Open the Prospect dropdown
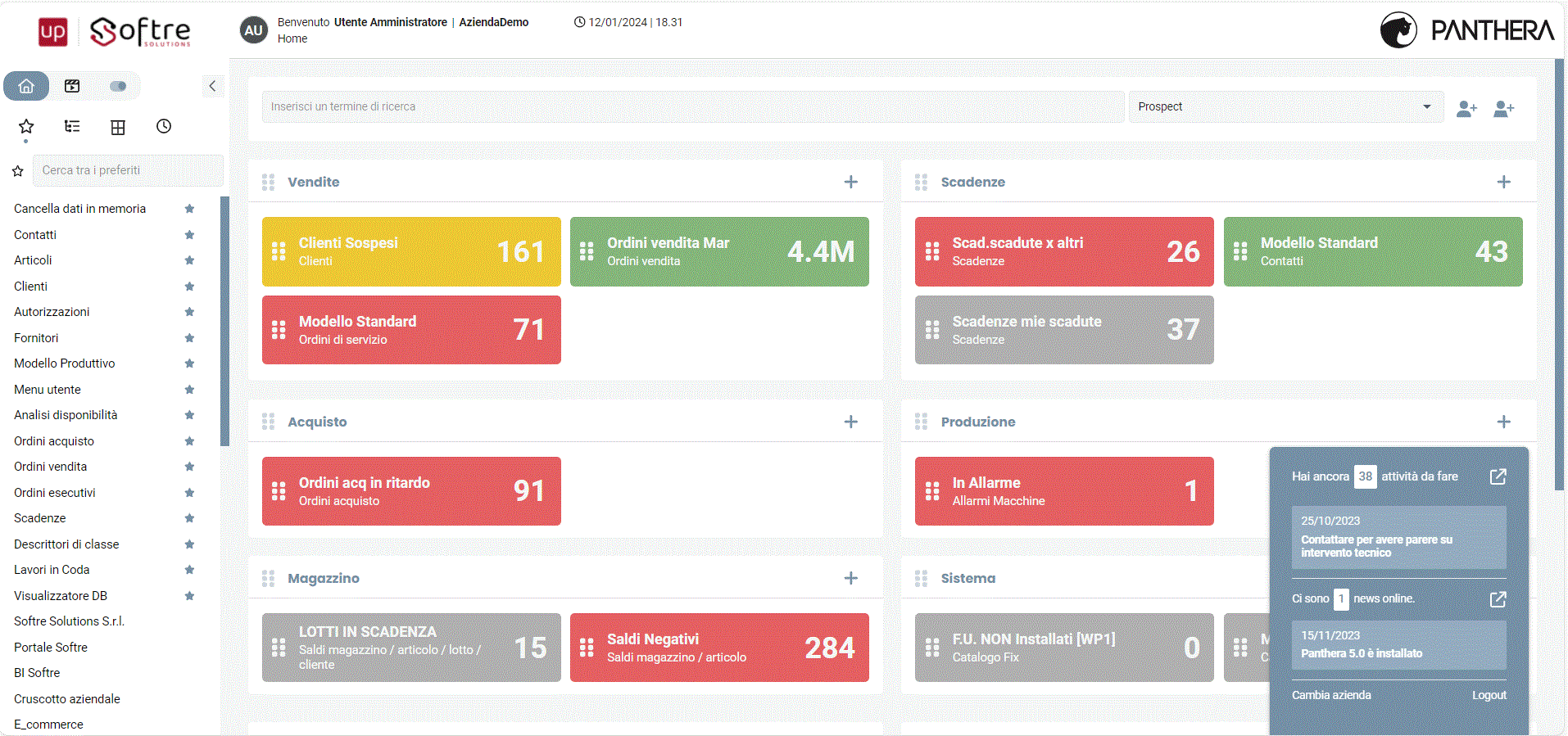Screen dimensions: 1568x736 tap(1285, 106)
